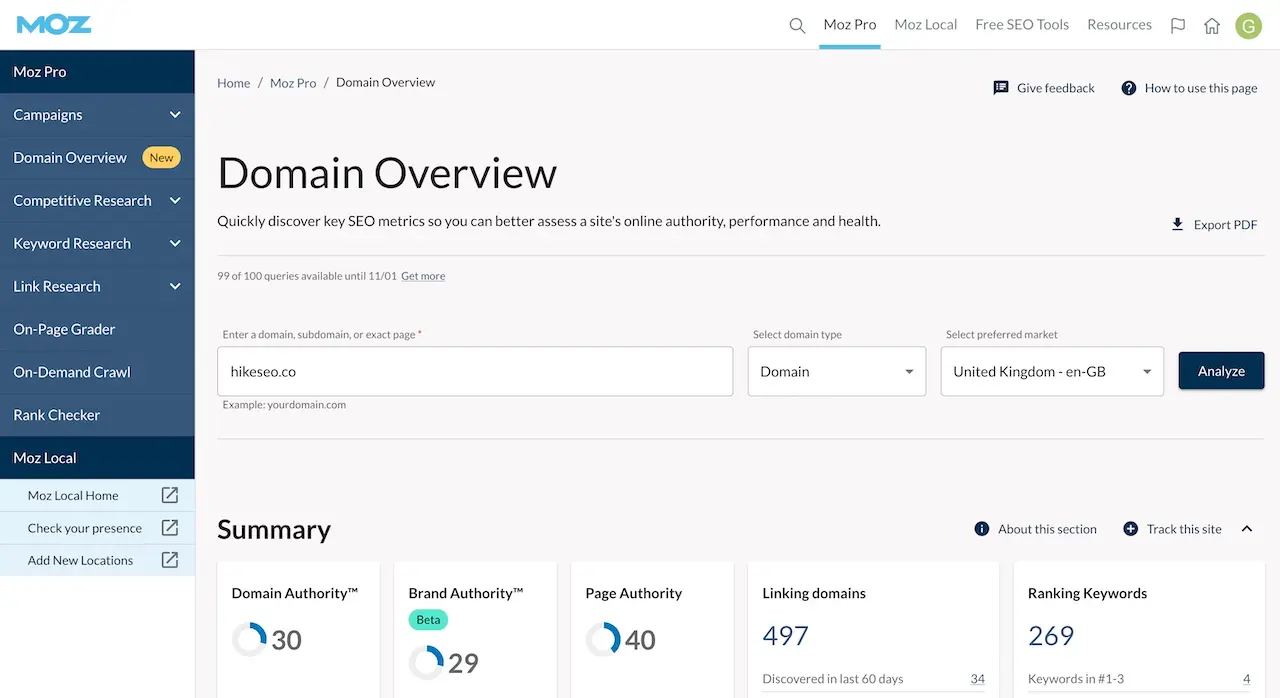Click the Add New Locations sidebar link
1280x698 pixels.
point(80,560)
